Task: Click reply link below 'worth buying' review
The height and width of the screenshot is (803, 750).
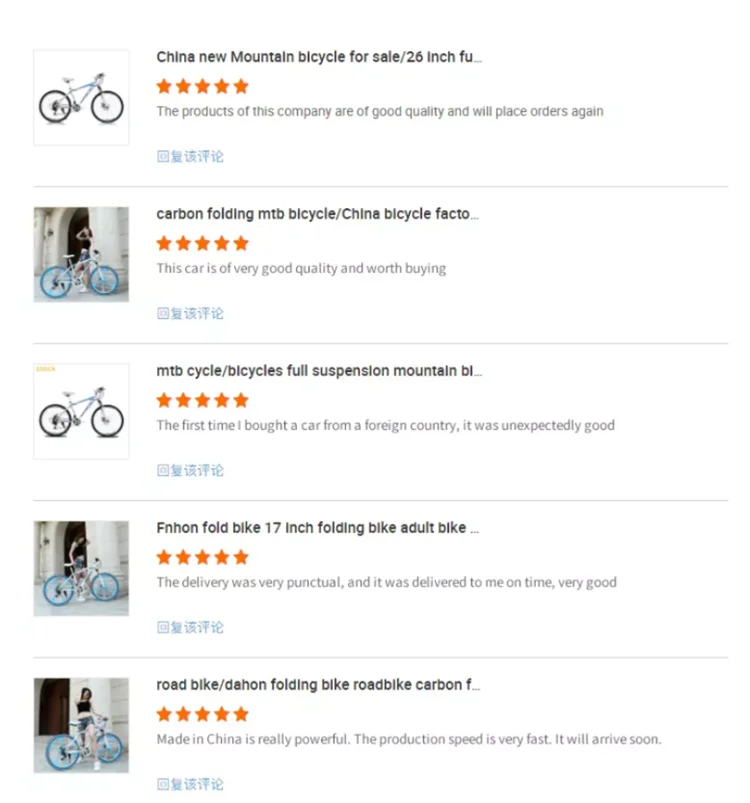Action: click(x=190, y=313)
